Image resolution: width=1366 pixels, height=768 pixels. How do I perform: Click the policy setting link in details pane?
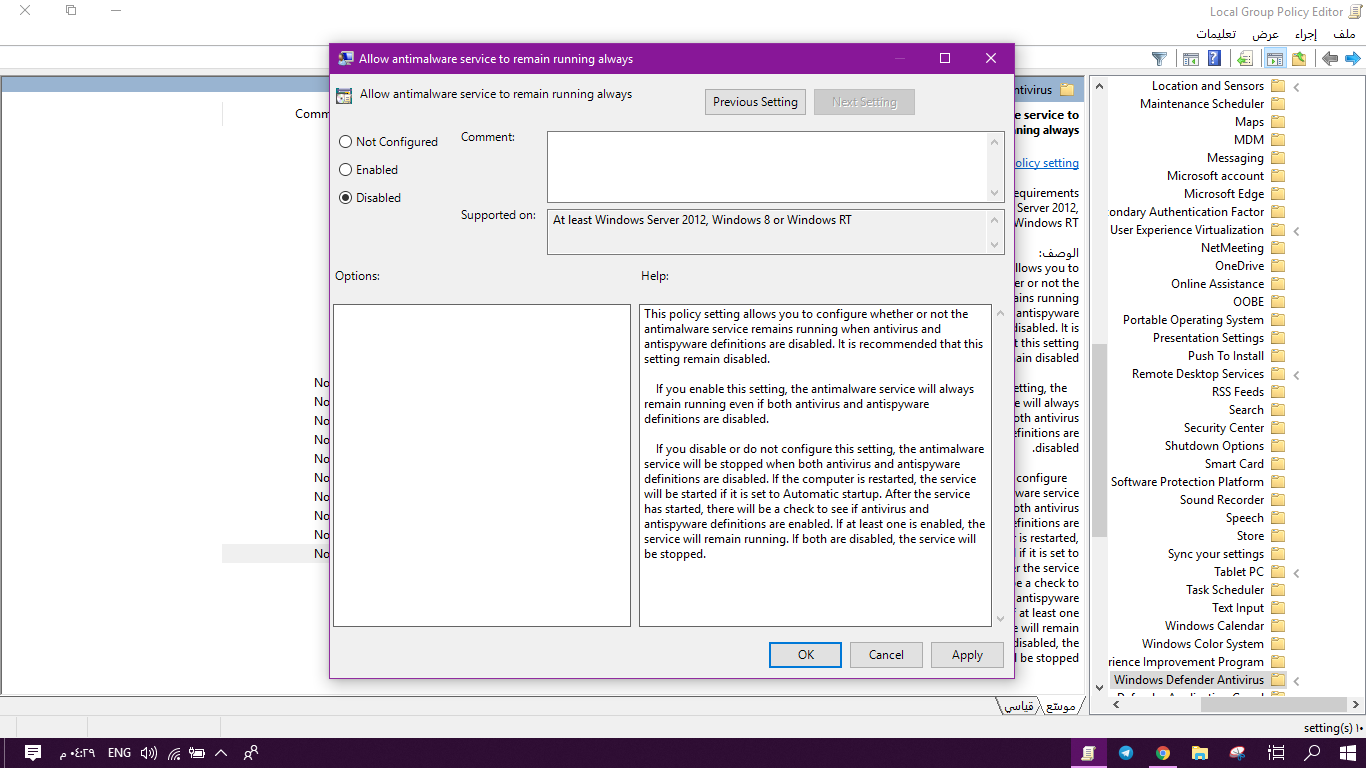1046,163
